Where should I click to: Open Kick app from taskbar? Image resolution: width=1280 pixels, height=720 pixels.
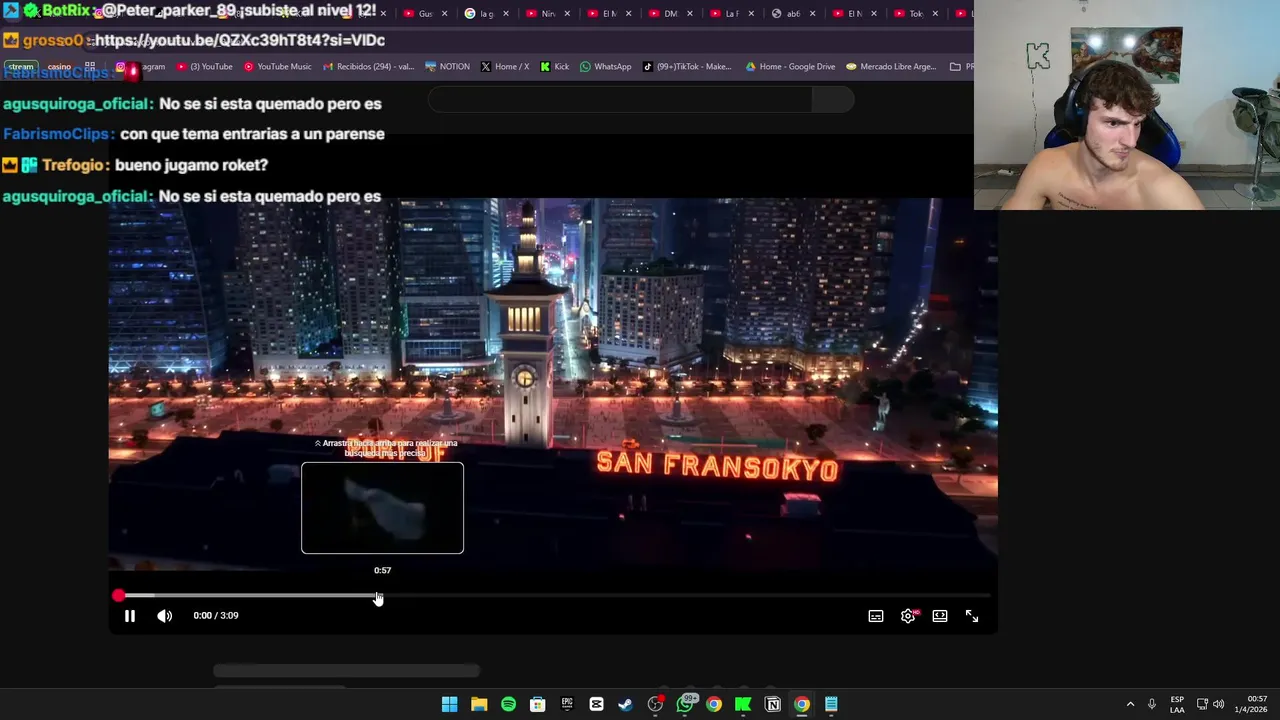[743, 704]
